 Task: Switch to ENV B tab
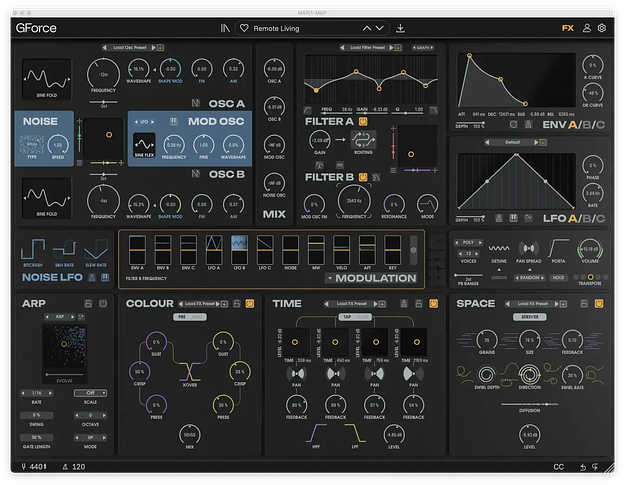tap(586, 125)
